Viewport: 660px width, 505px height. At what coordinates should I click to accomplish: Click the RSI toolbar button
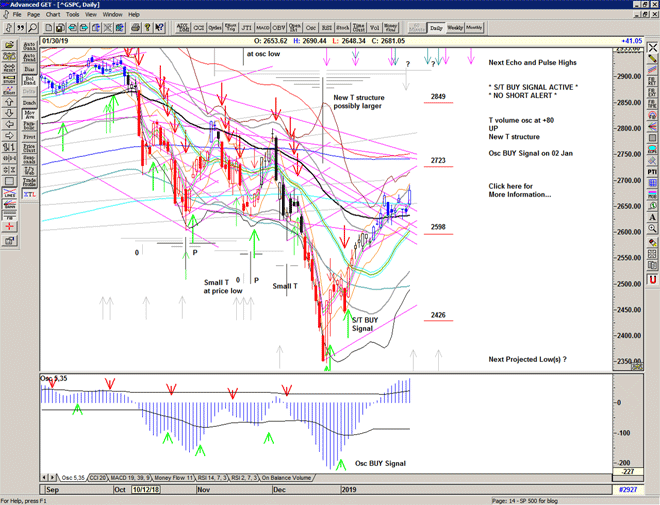(x=327, y=28)
